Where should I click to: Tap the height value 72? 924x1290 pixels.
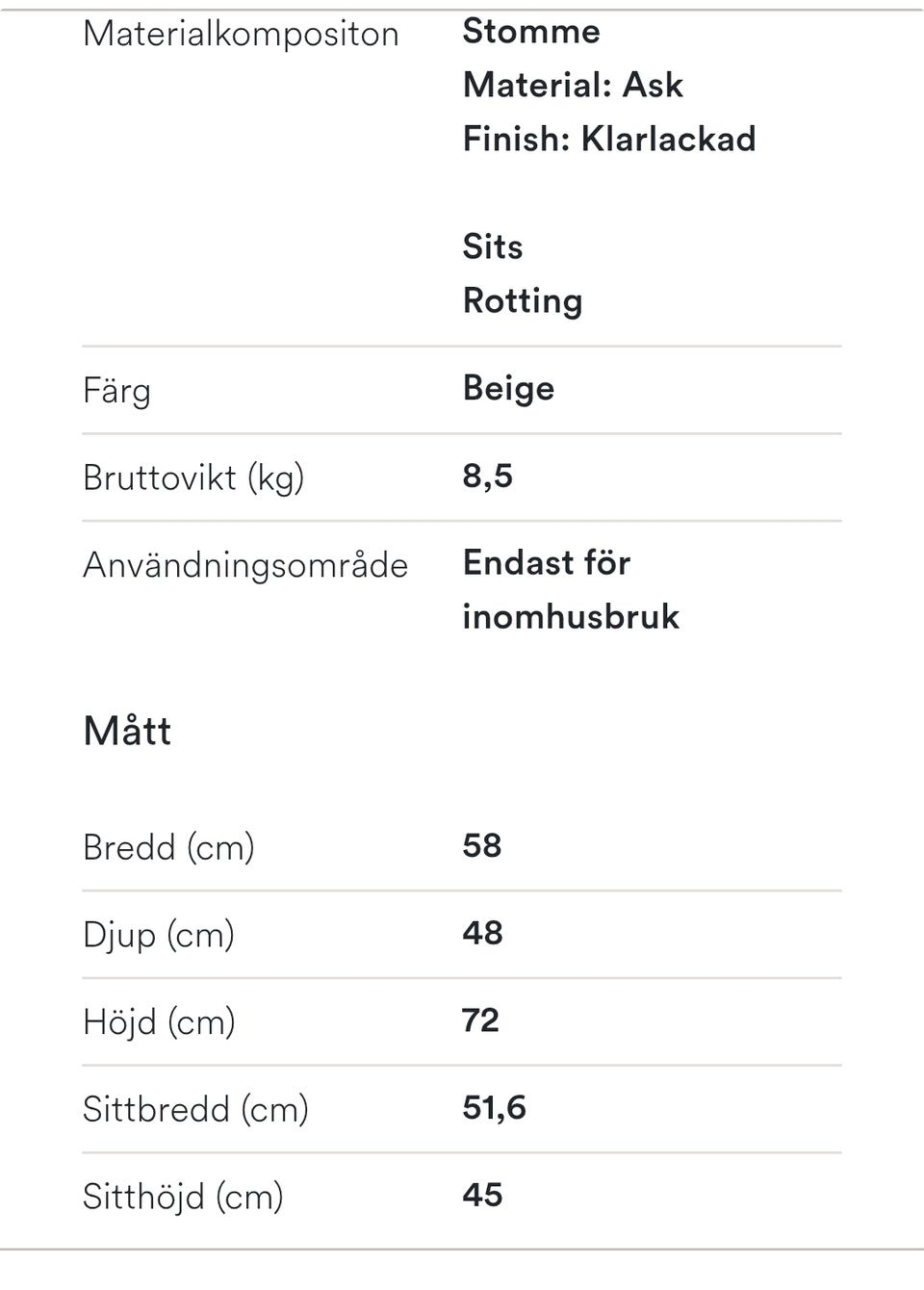tap(480, 1020)
